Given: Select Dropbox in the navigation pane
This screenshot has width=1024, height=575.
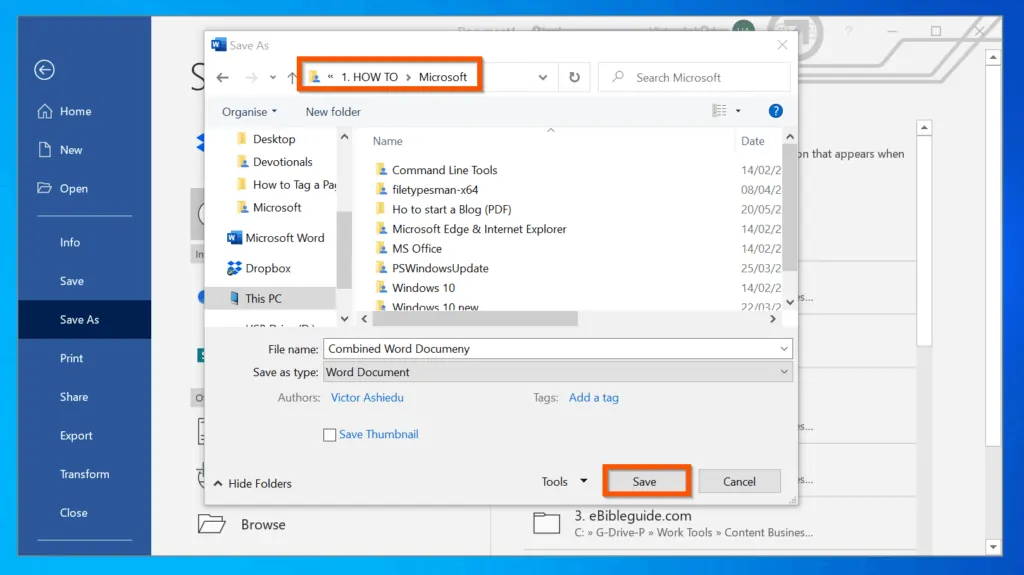Looking at the screenshot, I should click(x=267, y=268).
